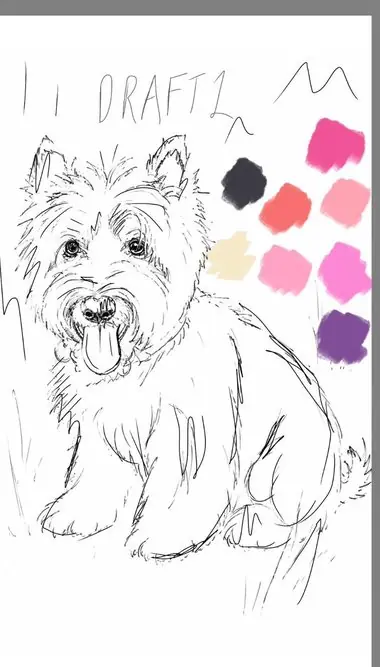Screen dimensions: 380x667
Task: Pick the purple color swatch
Action: (343, 337)
